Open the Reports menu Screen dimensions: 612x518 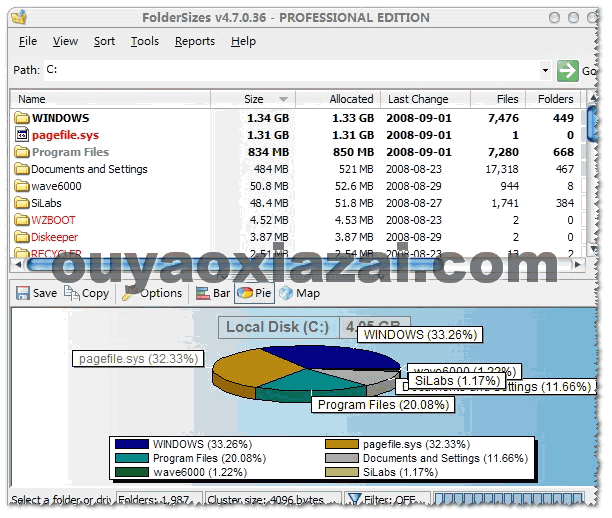[x=195, y=41]
